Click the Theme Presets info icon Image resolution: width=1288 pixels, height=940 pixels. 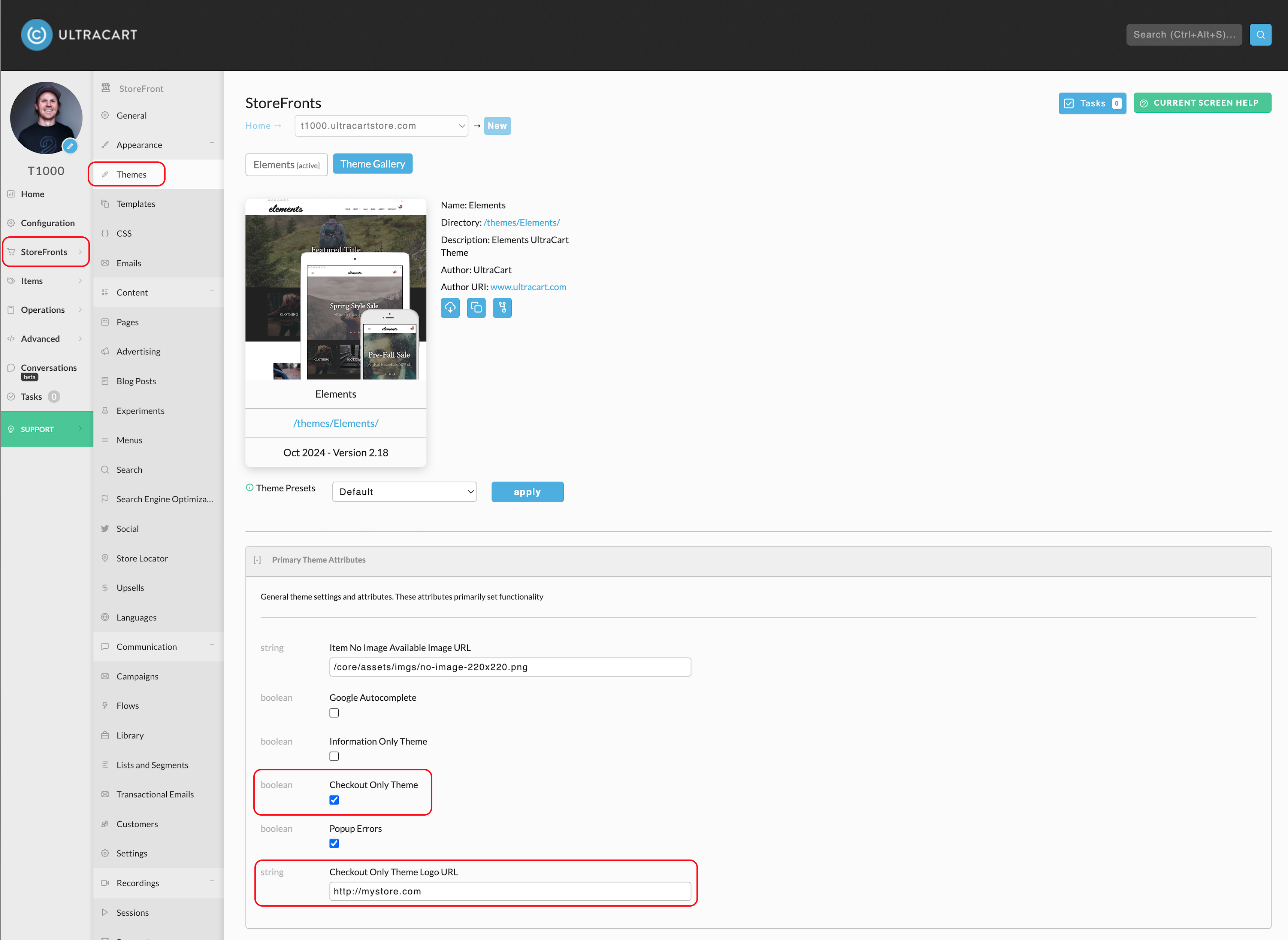(x=249, y=488)
